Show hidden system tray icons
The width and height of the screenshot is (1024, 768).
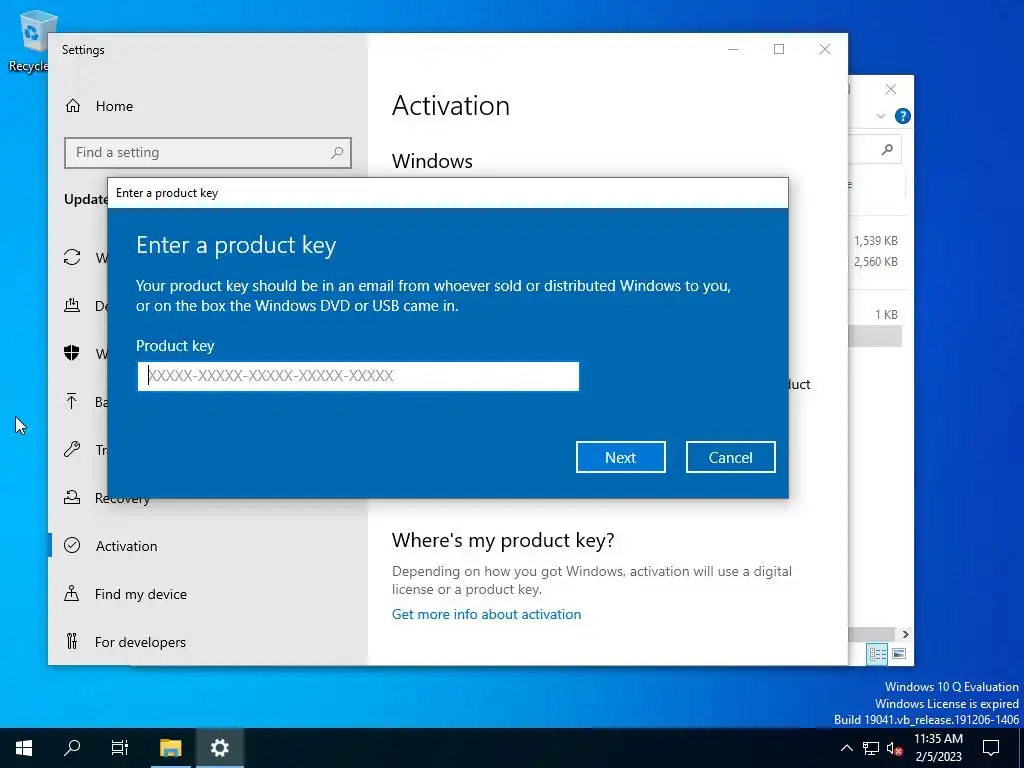click(x=846, y=748)
